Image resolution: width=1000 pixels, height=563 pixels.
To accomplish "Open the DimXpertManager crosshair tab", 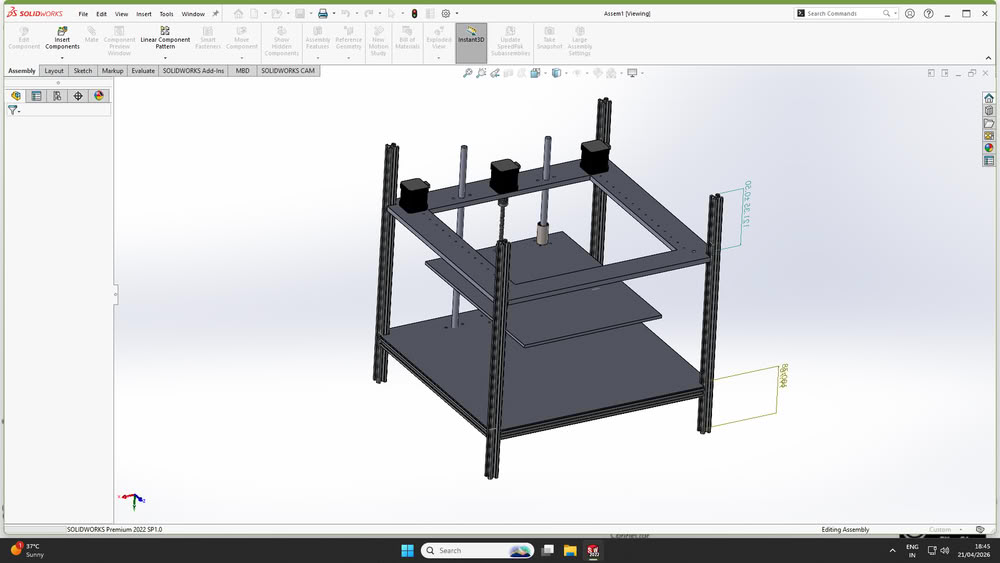I will pyautogui.click(x=78, y=96).
